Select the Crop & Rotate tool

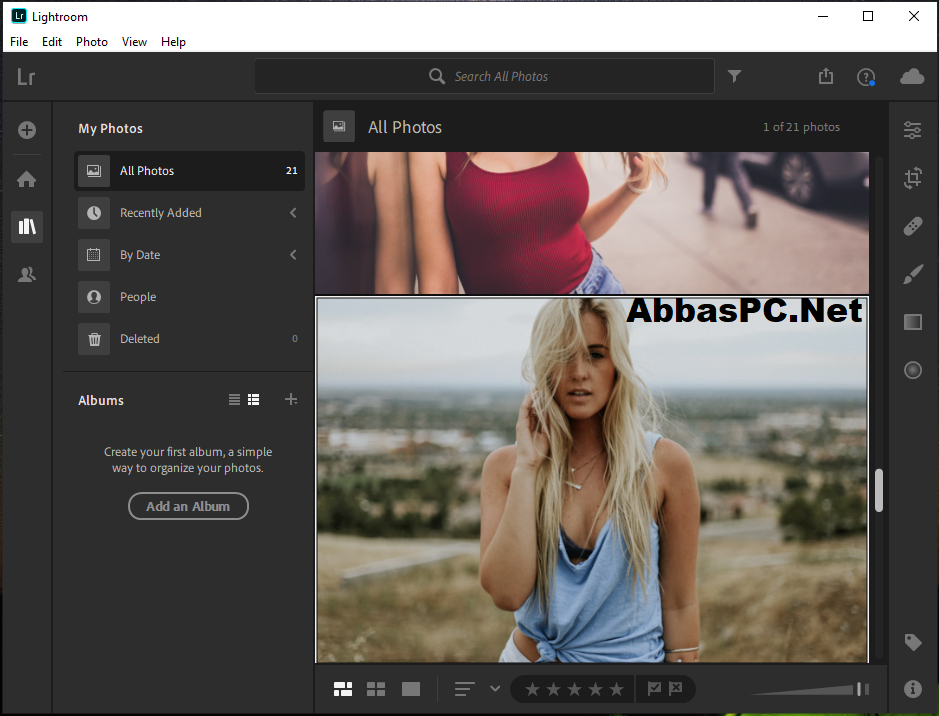[x=912, y=178]
